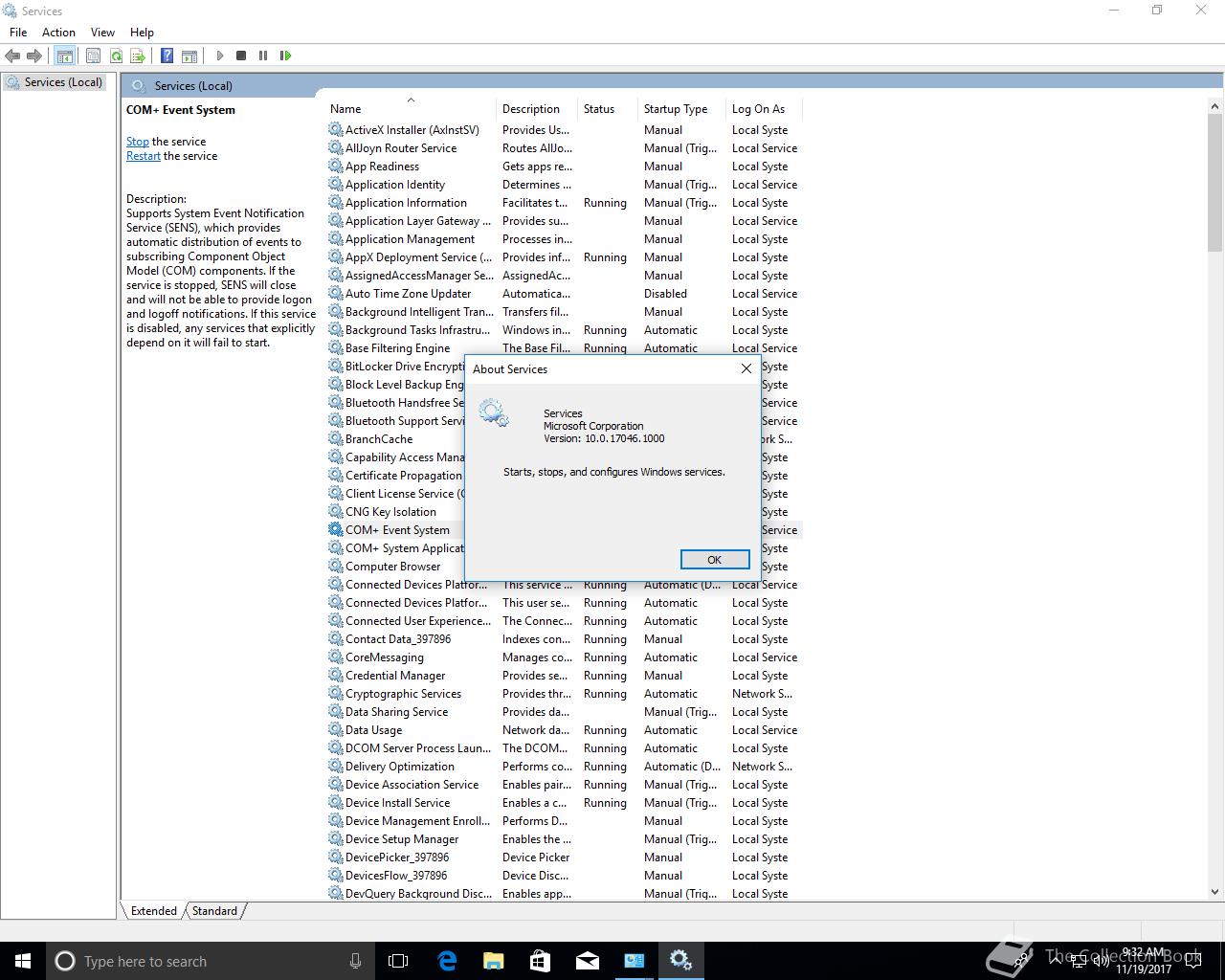Image resolution: width=1225 pixels, height=980 pixels.
Task: Click the Pause Service toolbar icon
Action: pyautogui.click(x=263, y=56)
